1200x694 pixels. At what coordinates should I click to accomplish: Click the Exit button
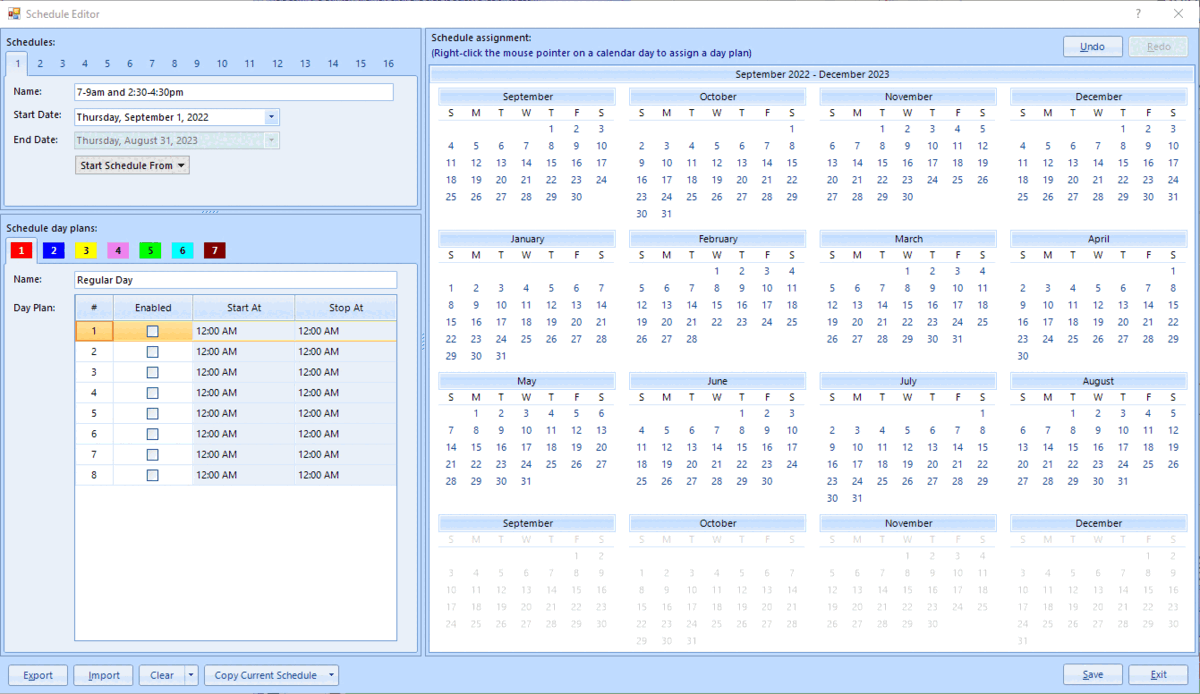(1158, 675)
